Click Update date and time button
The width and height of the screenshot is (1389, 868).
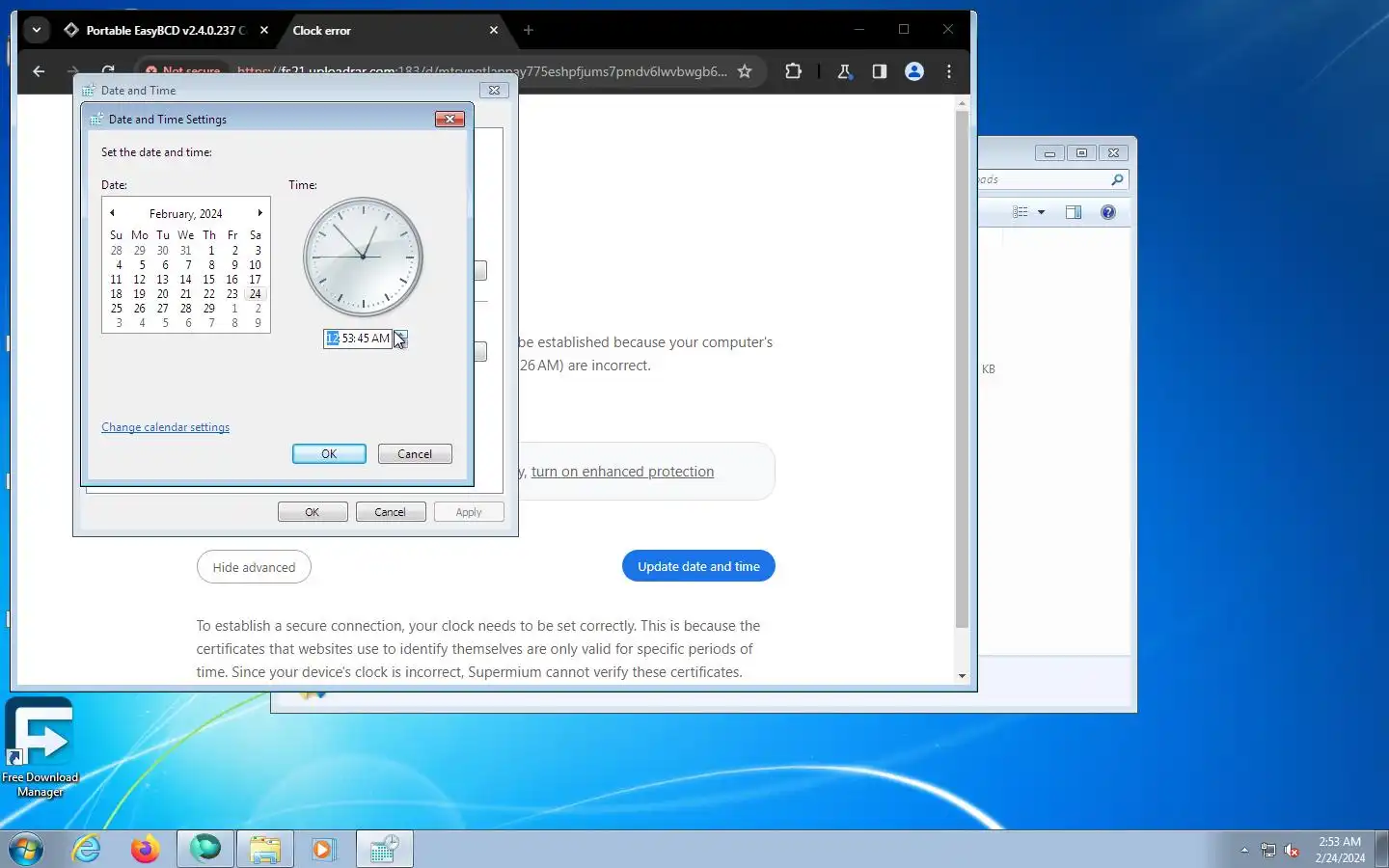698,566
